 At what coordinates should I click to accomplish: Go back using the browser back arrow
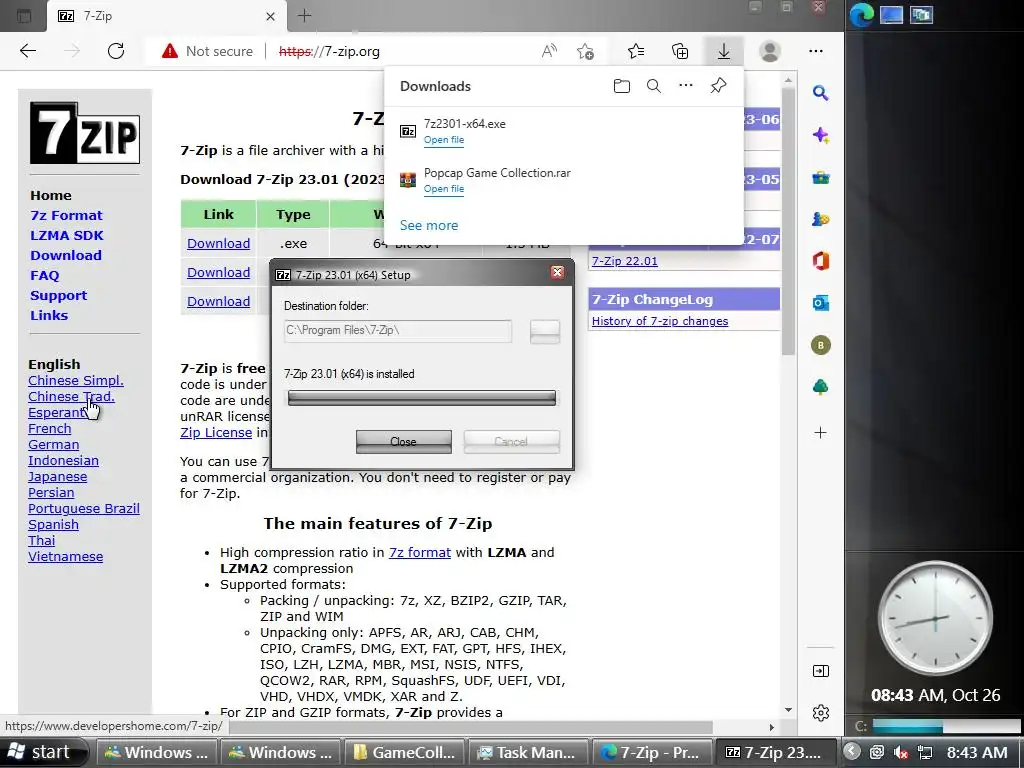28,51
